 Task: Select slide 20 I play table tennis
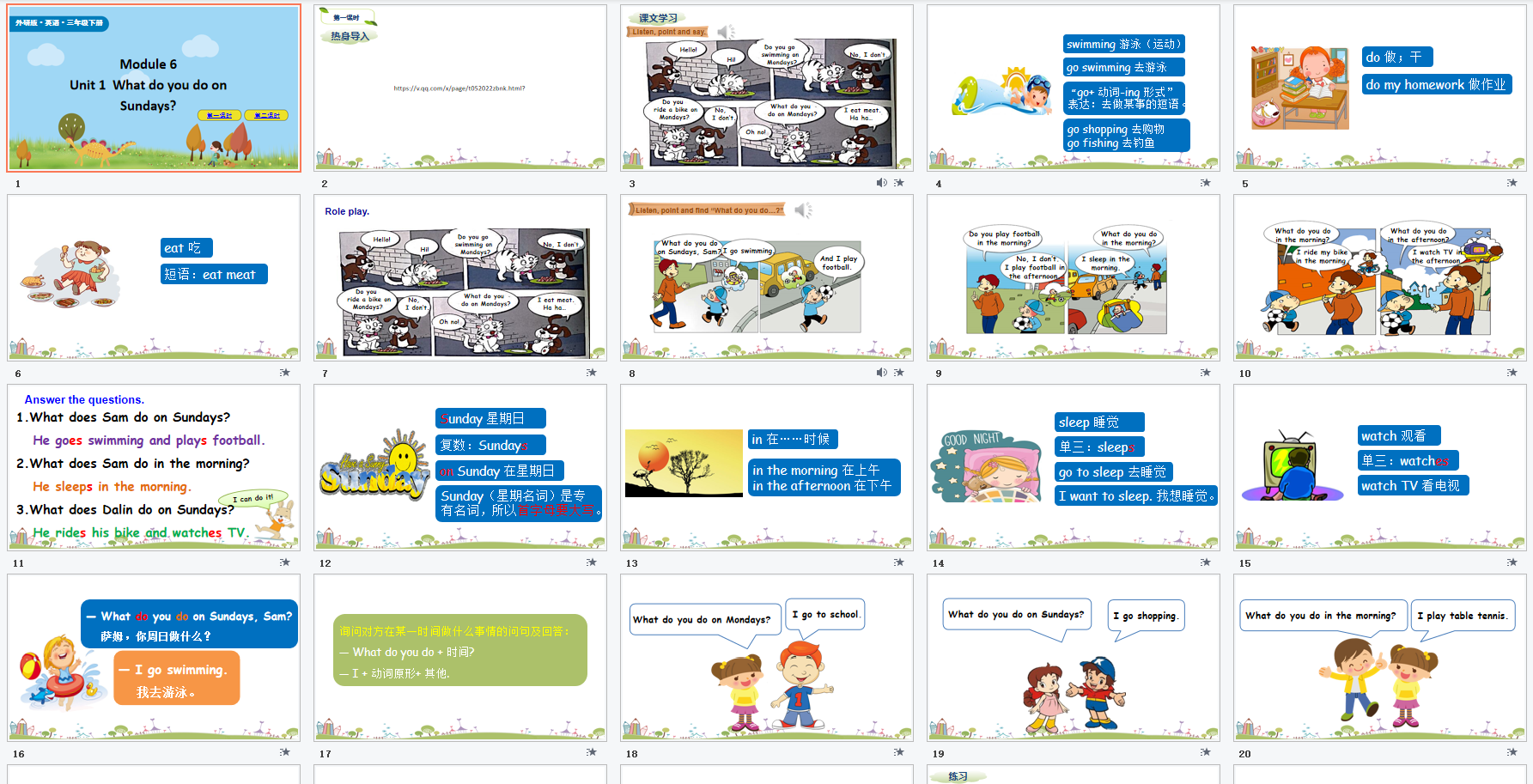tap(1380, 659)
